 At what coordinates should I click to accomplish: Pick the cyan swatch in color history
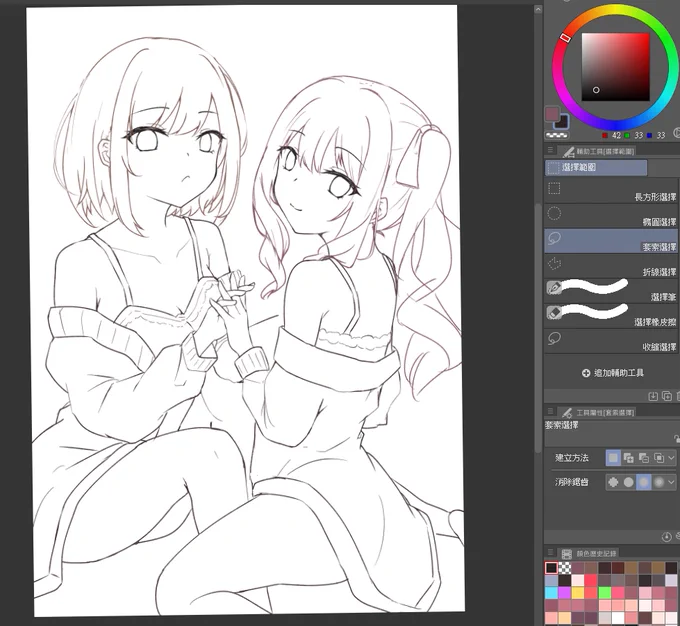(551, 593)
